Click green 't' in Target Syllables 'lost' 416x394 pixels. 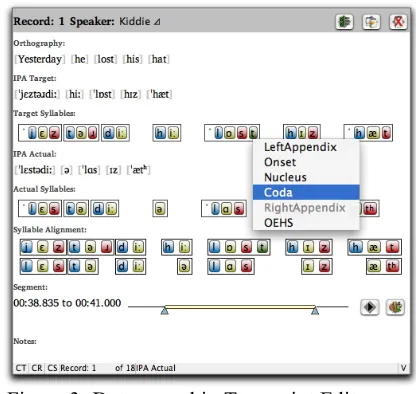(x=253, y=133)
